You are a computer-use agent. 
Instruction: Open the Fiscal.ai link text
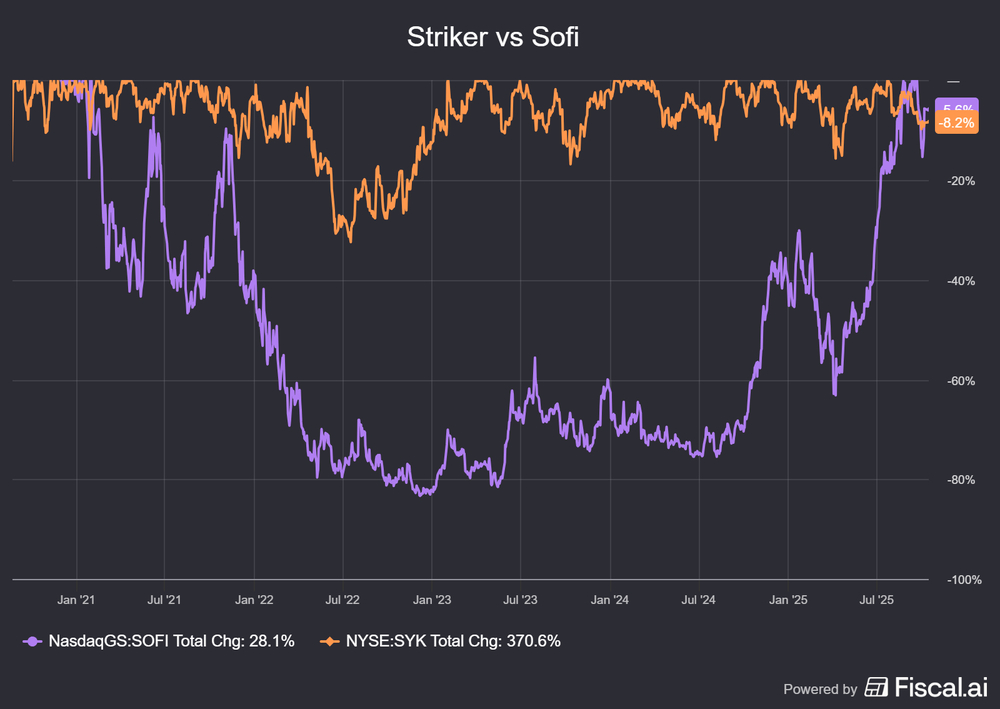click(941, 687)
